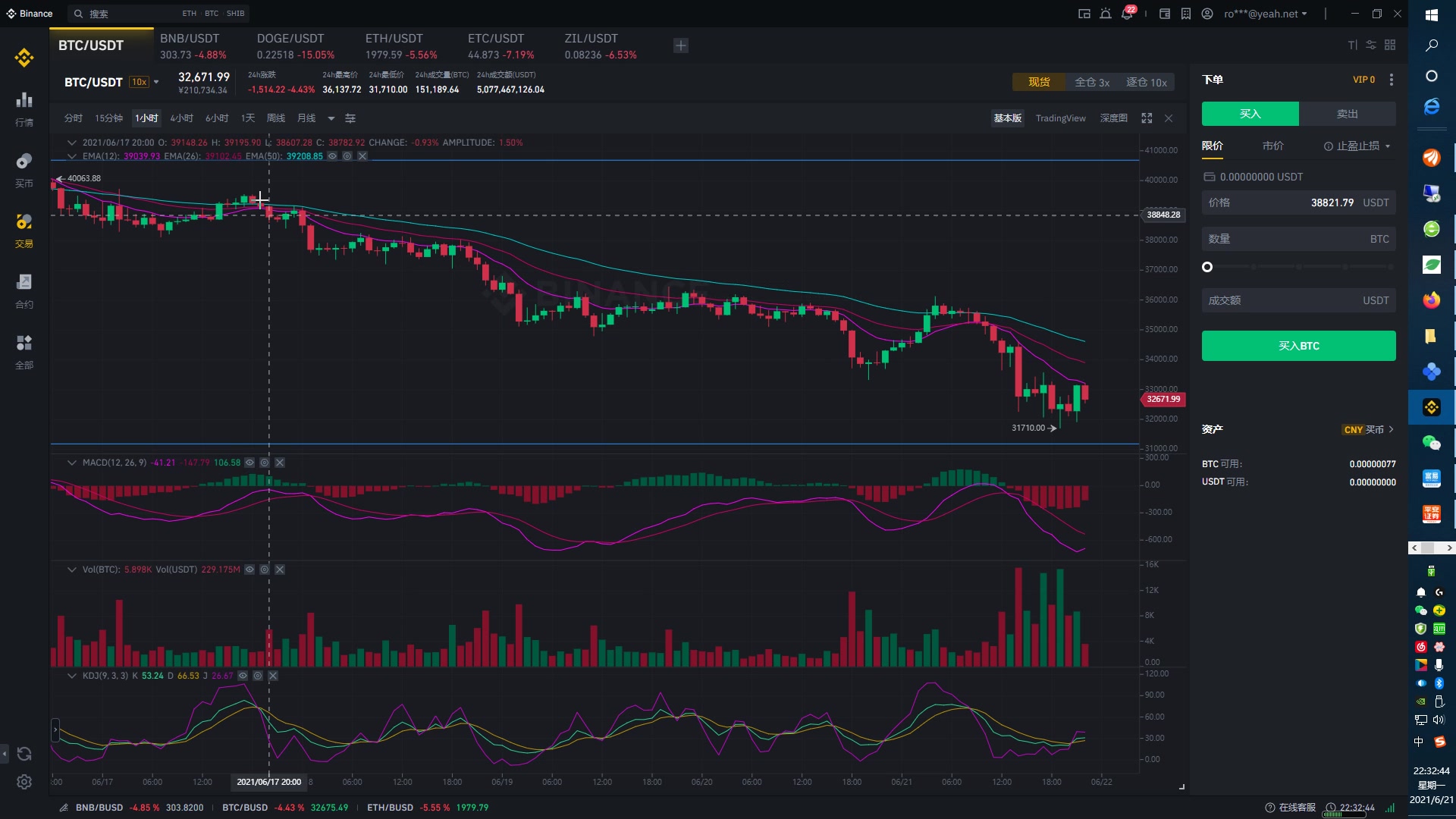Screen dimensions: 1456x819
Task: Open chart indicator settings icon
Action: [x=350, y=118]
